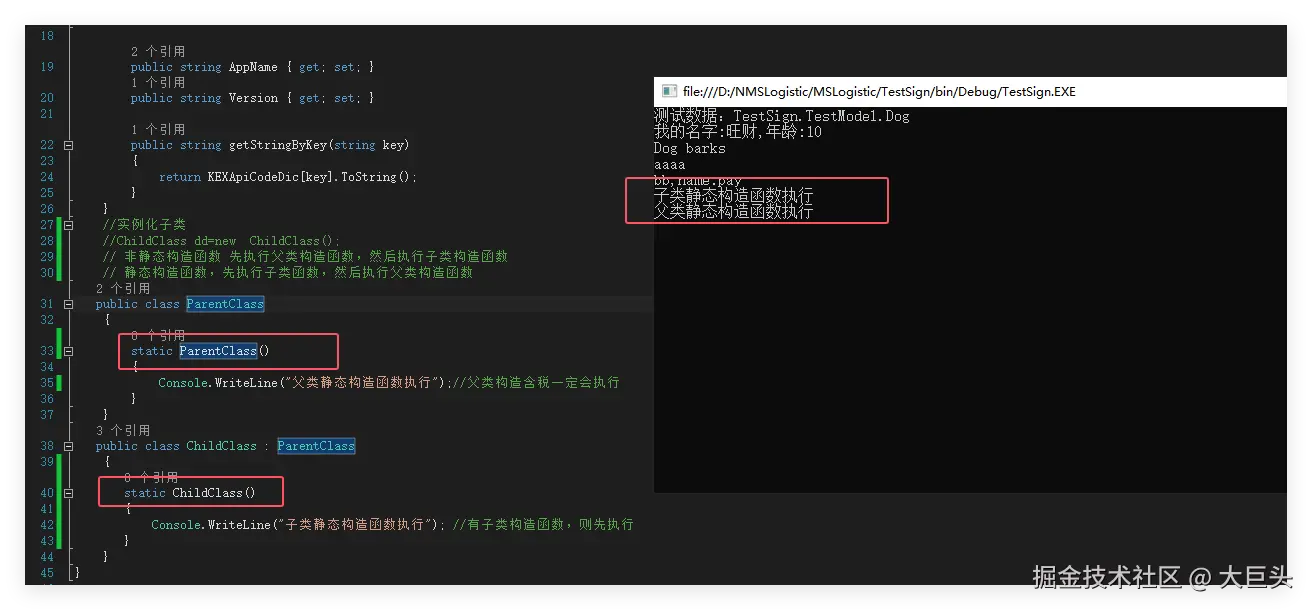Image resolution: width=1312 pixels, height=610 pixels.
Task: Click the green change bar next to line 35
Action: tap(58, 383)
